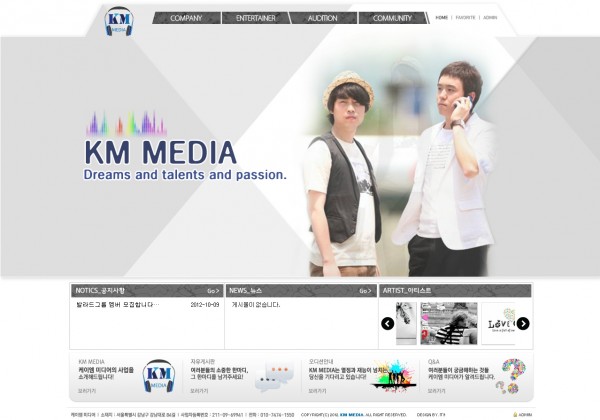Image resolution: width=600 pixels, height=420 pixels.
Task: Click the next arrow in artist carousel
Action: [522, 323]
